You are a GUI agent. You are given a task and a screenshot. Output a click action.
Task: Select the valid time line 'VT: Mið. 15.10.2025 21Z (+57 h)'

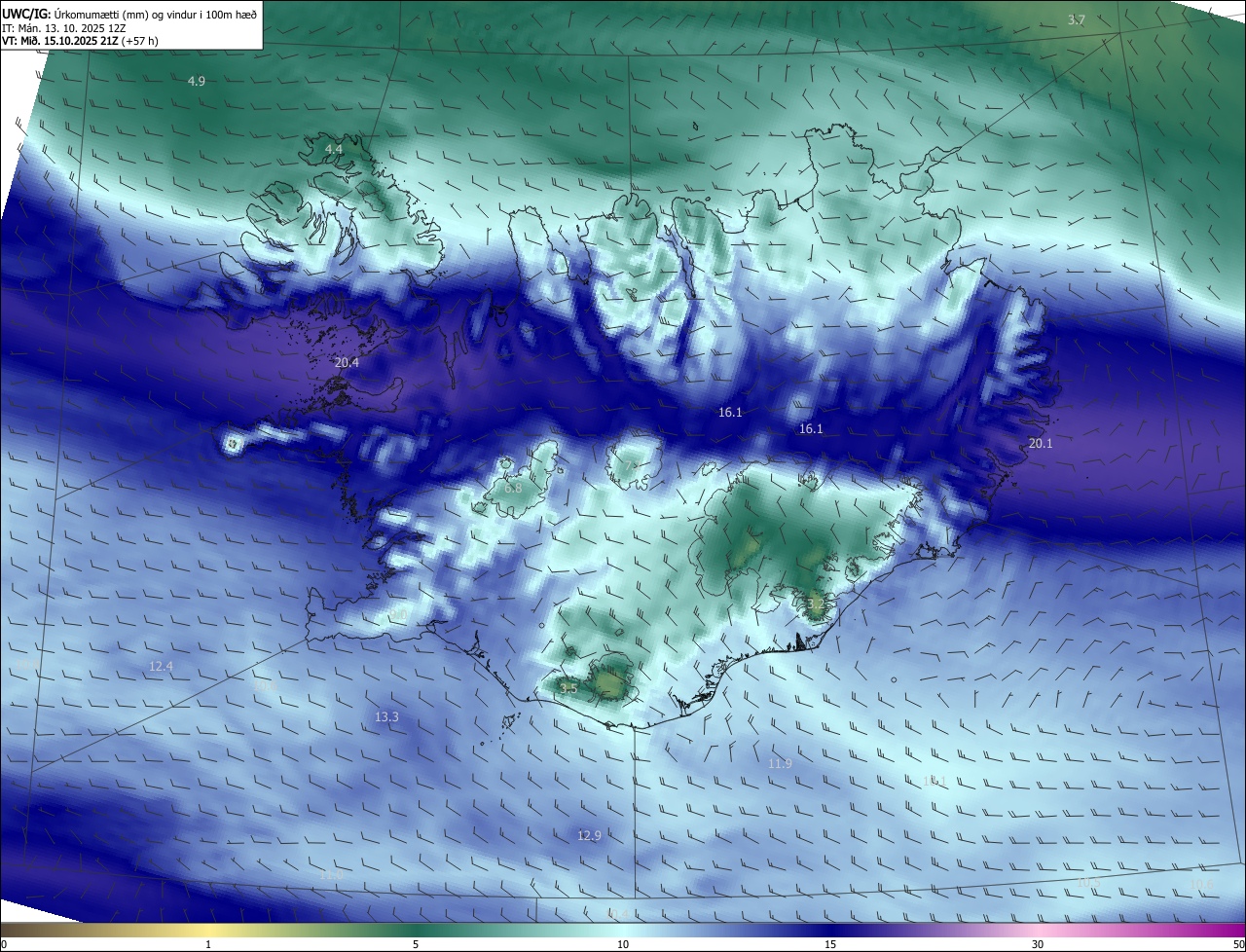coord(81,41)
